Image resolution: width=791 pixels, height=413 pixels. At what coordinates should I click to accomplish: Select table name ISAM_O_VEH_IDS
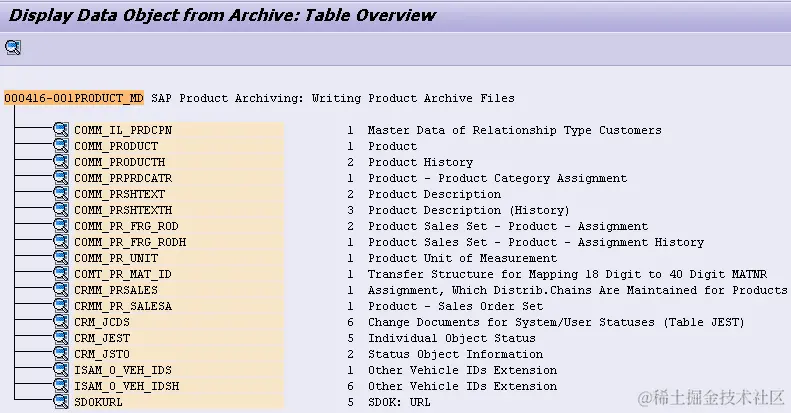(x=123, y=370)
